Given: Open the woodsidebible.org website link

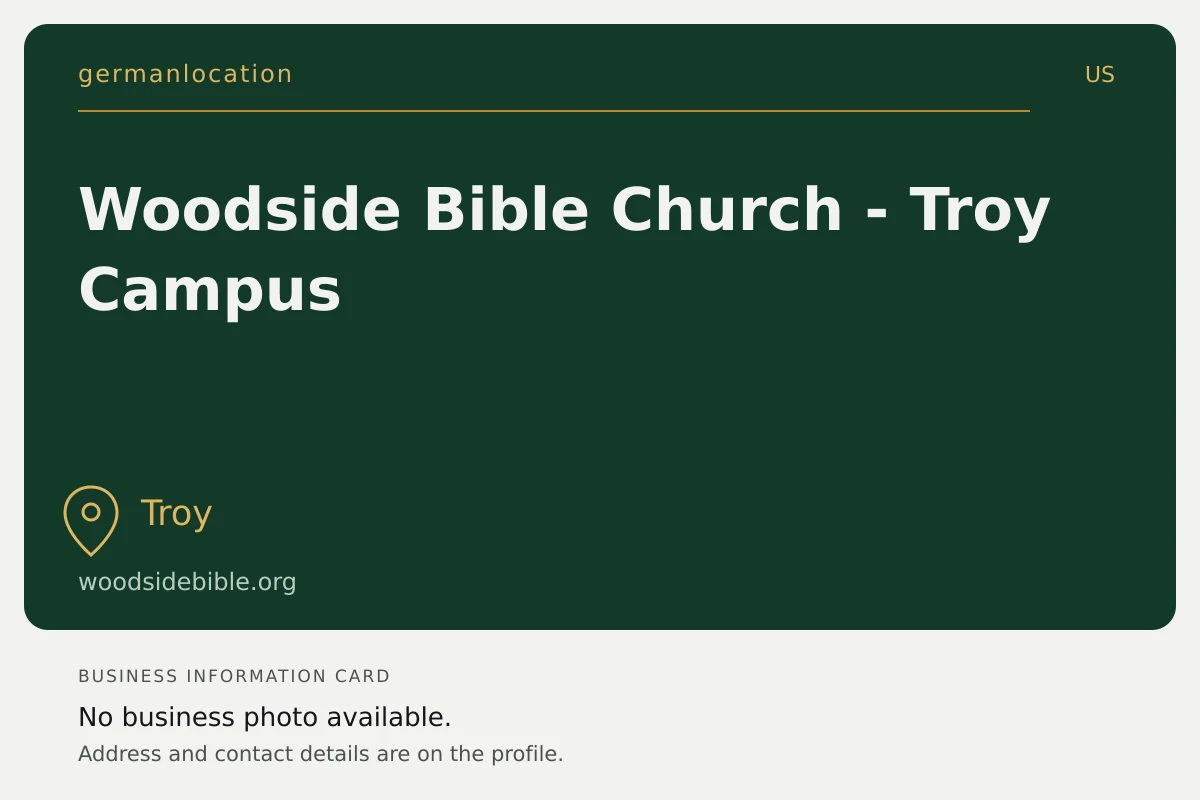Looking at the screenshot, I should (187, 582).
